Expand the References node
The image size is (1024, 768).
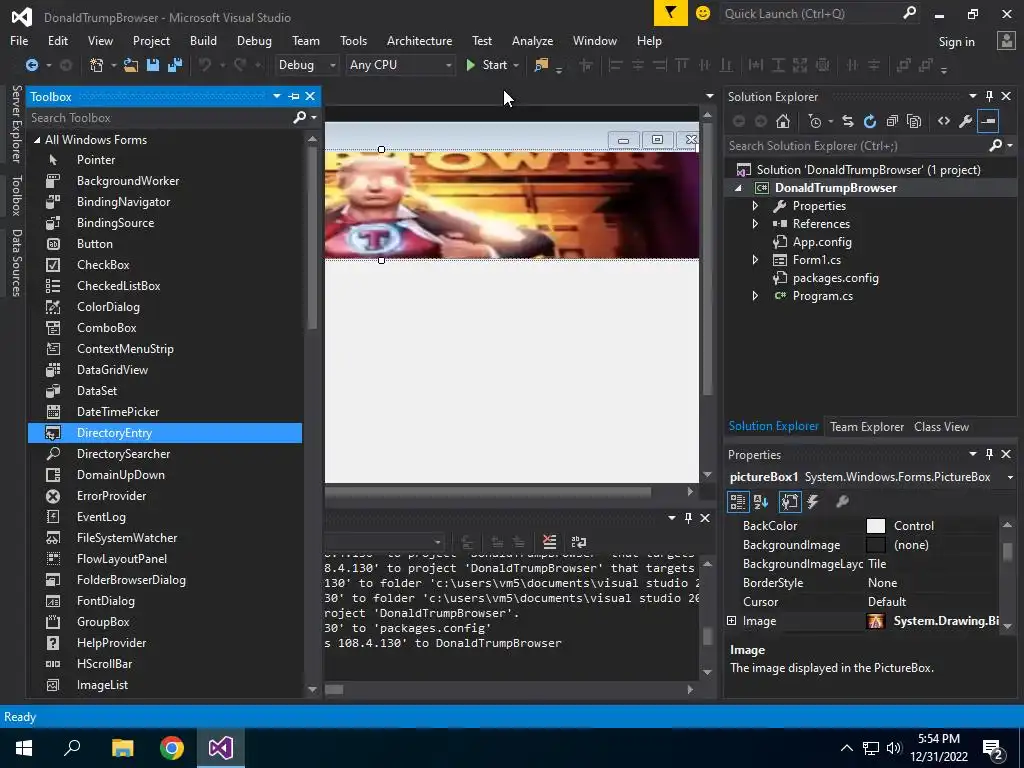[756, 224]
